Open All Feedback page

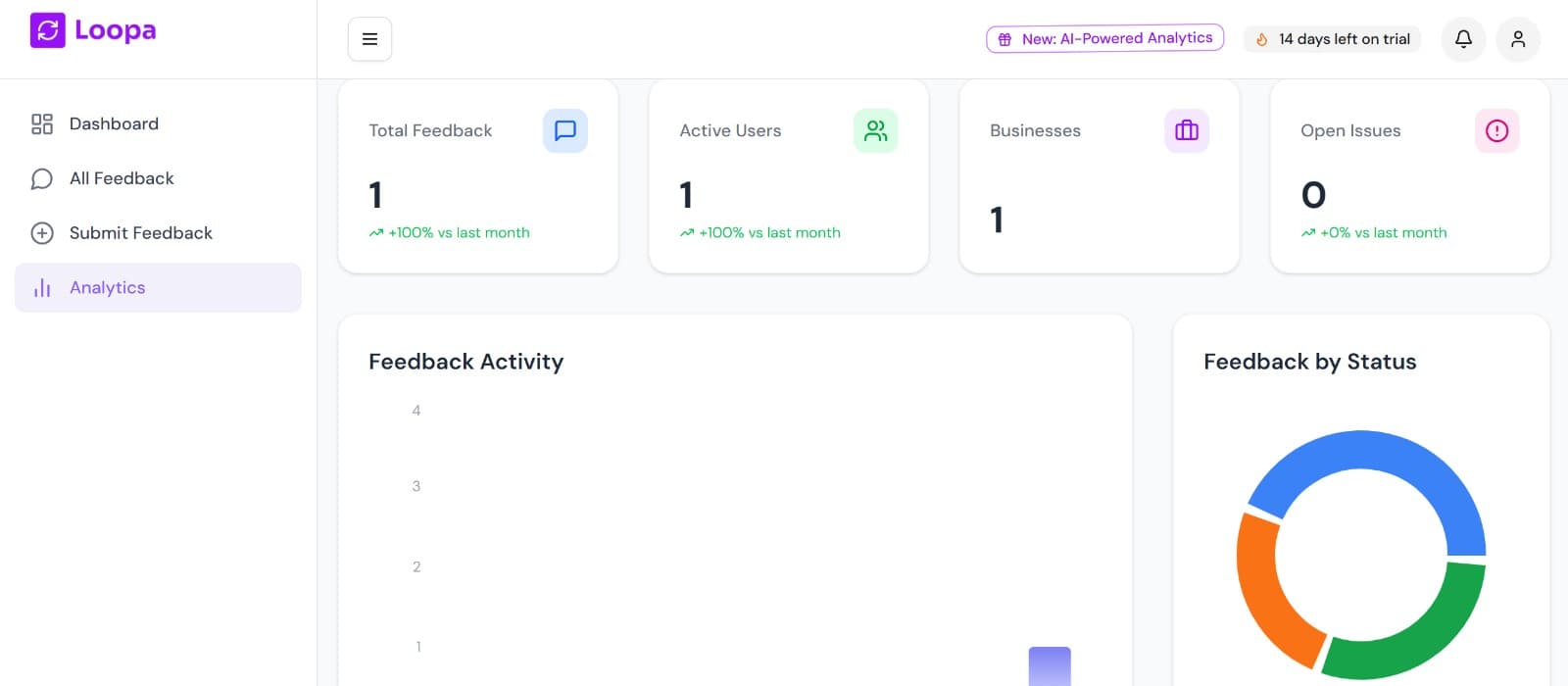pos(158,178)
